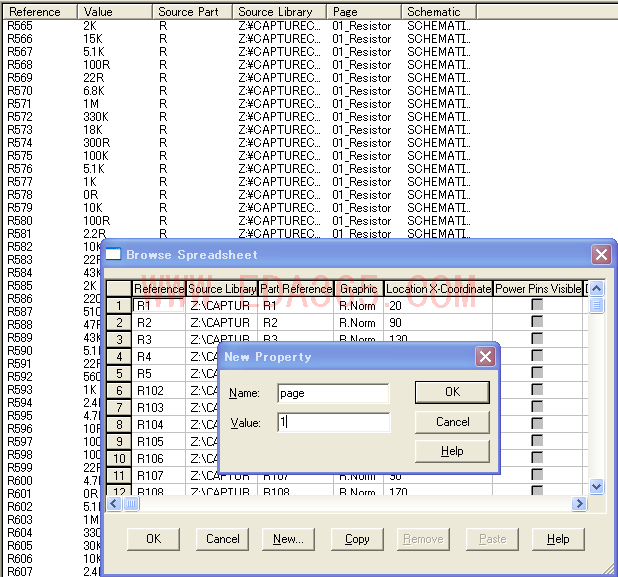The image size is (618, 577).
Task: Click the Name input field containing page
Action: (x=333, y=393)
